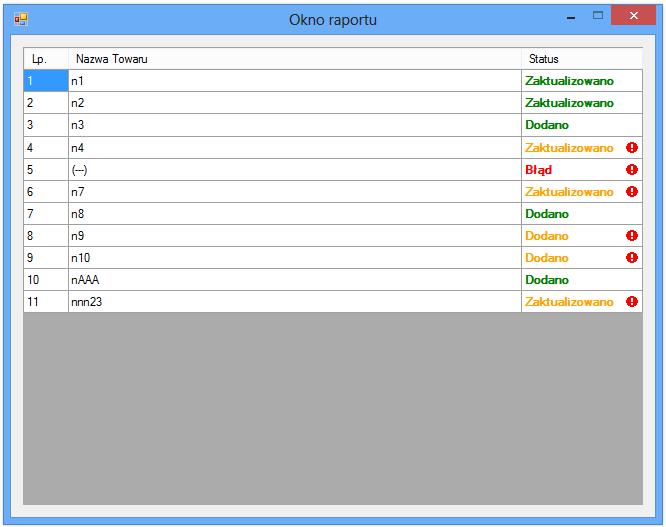Click the Dodano status for n3
This screenshot has height=527, width=666.
547,125
